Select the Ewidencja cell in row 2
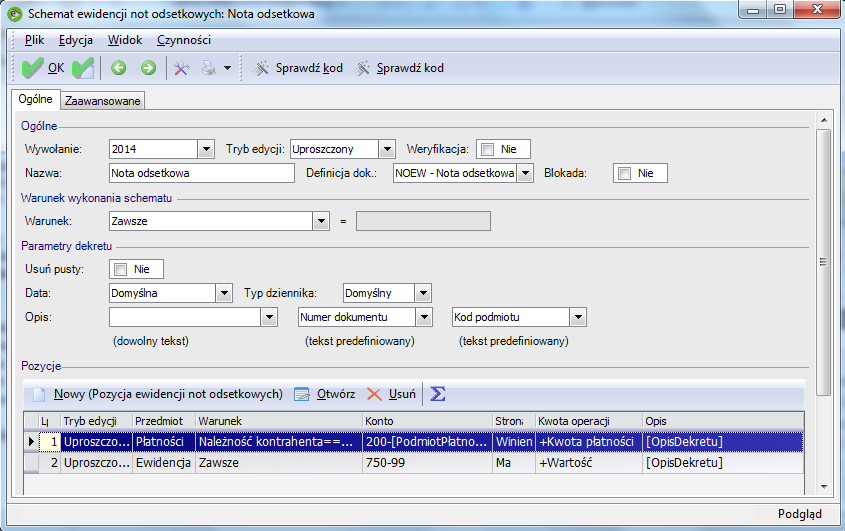The image size is (845, 531). pyautogui.click(x=164, y=463)
